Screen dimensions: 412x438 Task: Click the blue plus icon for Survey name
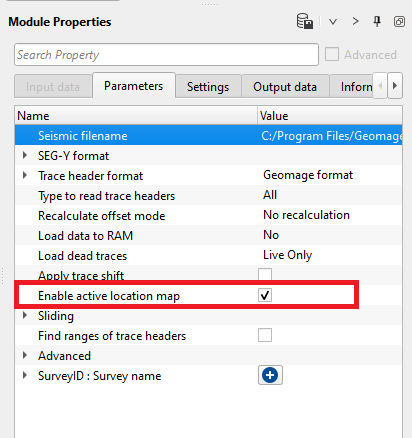point(270,375)
